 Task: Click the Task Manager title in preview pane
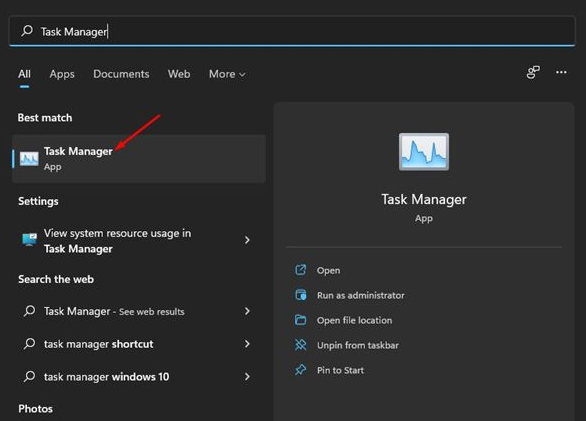pyautogui.click(x=424, y=200)
